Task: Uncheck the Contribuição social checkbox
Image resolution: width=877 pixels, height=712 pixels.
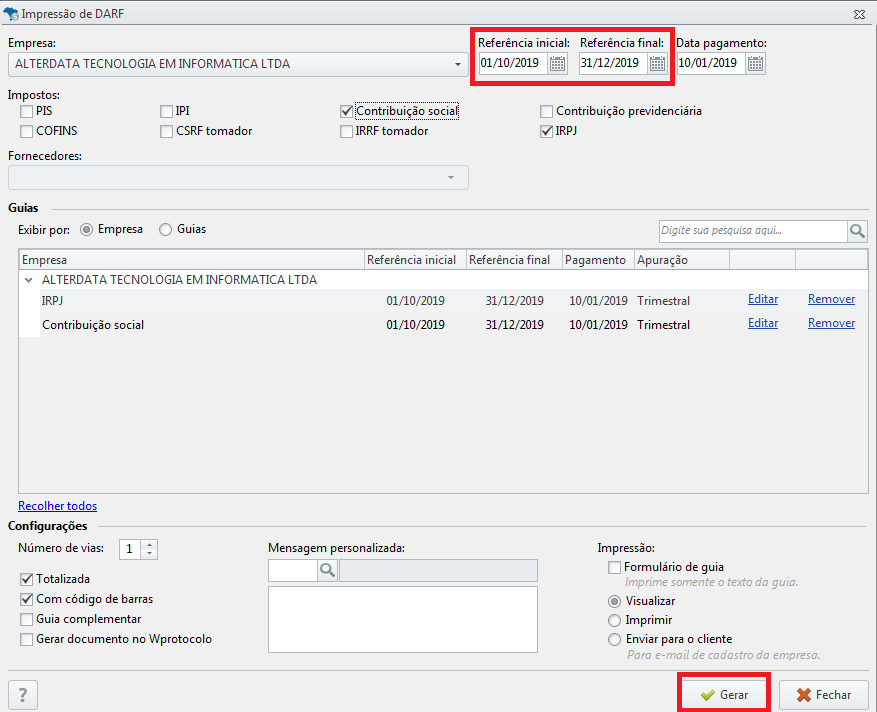Action: (347, 111)
